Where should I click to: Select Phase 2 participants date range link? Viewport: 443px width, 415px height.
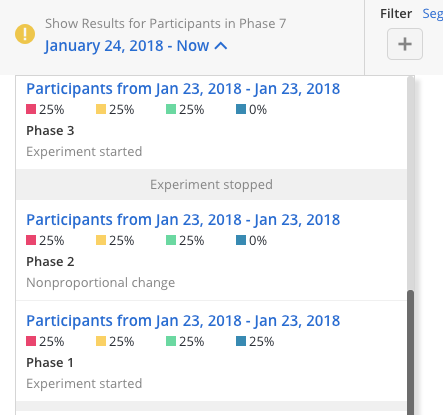point(183,220)
